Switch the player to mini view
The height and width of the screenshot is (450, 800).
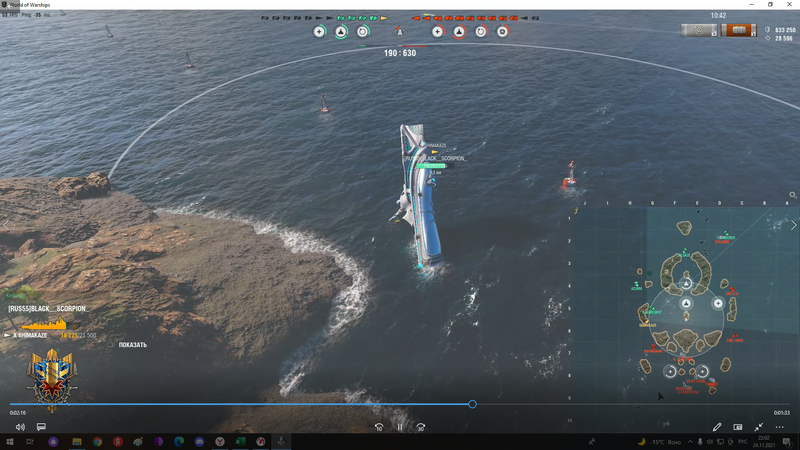point(738,427)
